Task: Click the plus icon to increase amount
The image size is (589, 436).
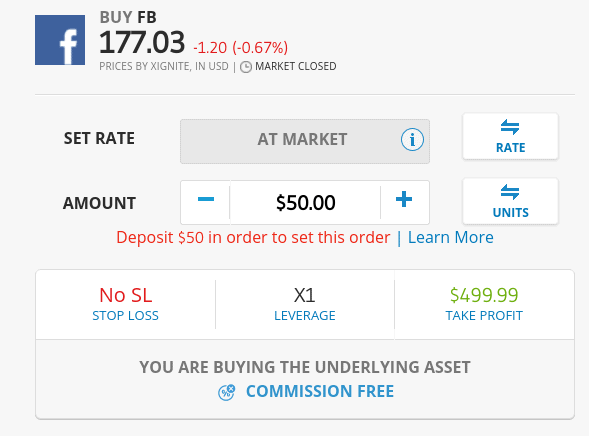Action: tap(404, 199)
